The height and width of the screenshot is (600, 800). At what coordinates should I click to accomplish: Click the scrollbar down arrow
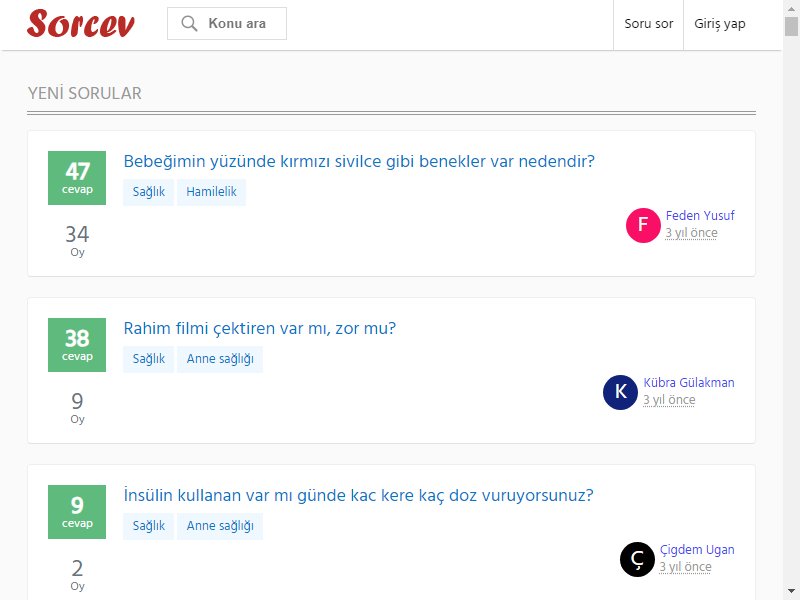(791, 592)
